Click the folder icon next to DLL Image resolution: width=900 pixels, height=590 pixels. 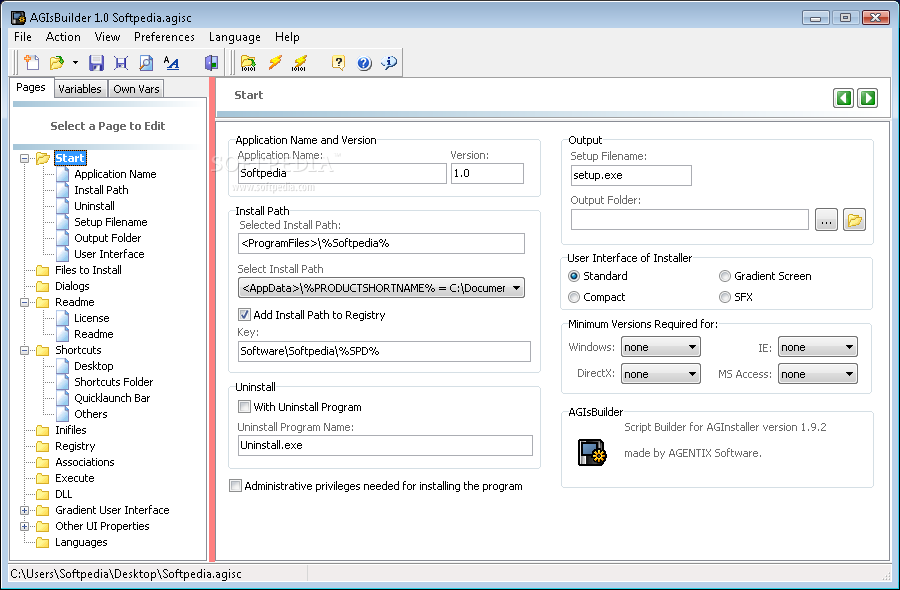[x=42, y=495]
